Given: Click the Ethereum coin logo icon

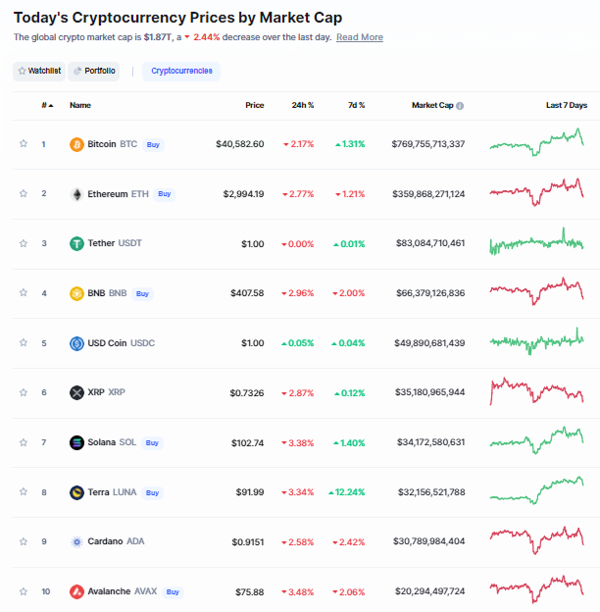Looking at the screenshot, I should (x=76, y=194).
